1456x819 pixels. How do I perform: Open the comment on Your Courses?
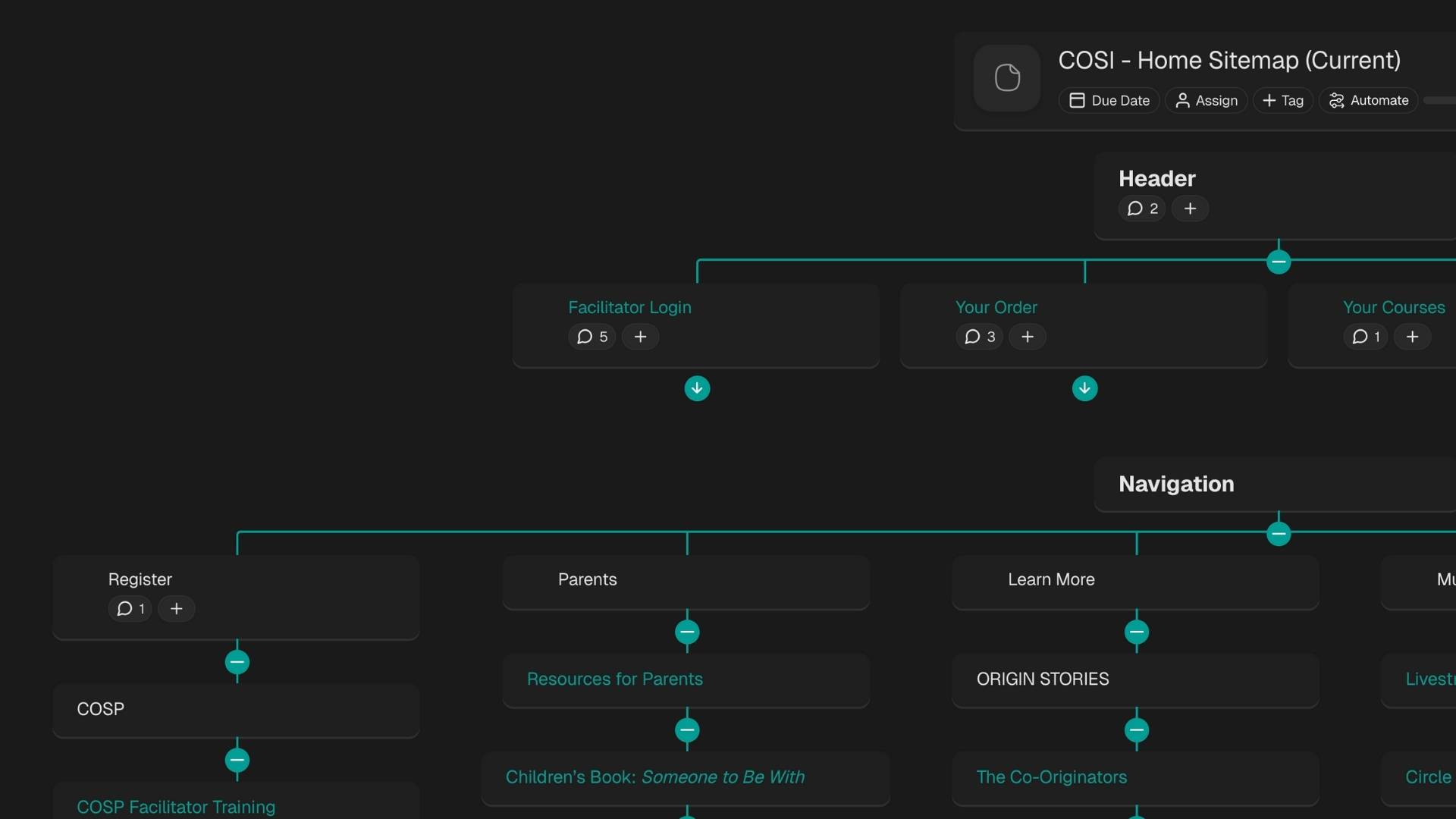1364,337
